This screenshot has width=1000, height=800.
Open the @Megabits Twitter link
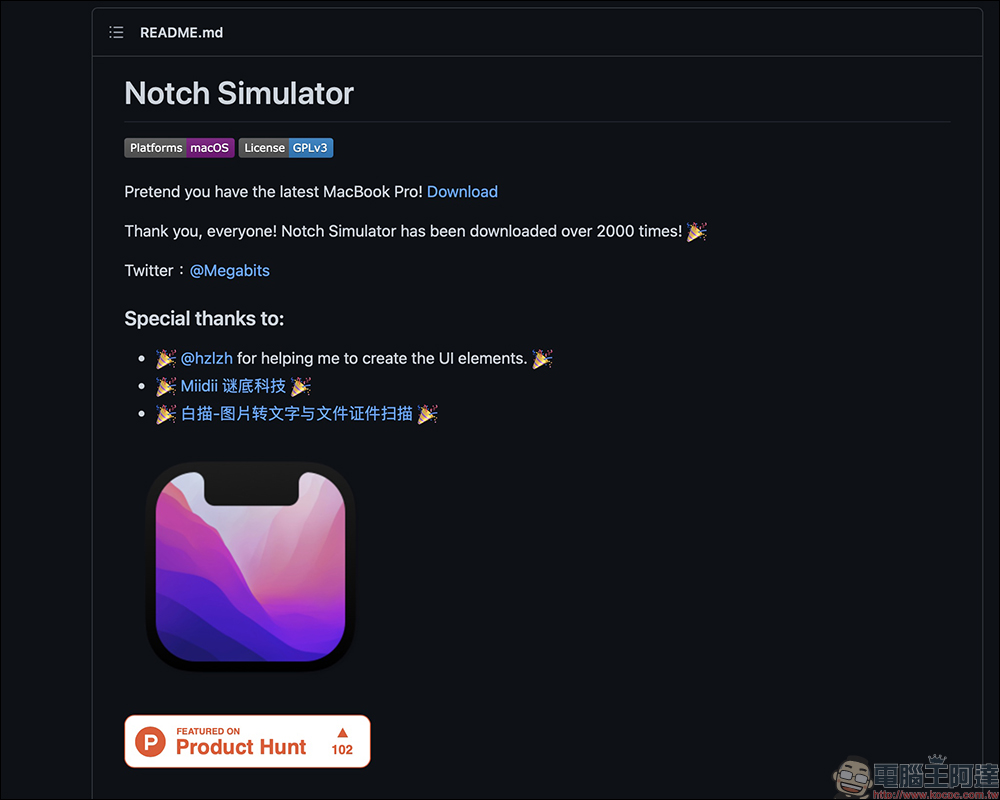[x=230, y=270]
